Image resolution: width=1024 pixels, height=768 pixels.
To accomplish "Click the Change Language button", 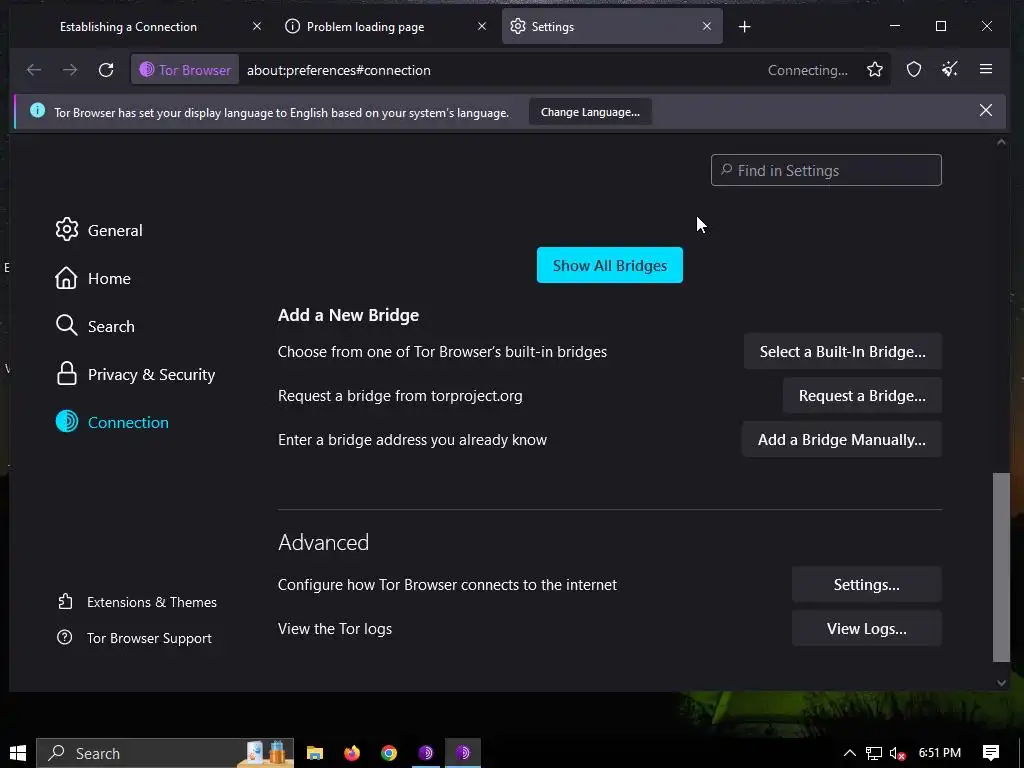I will (590, 112).
